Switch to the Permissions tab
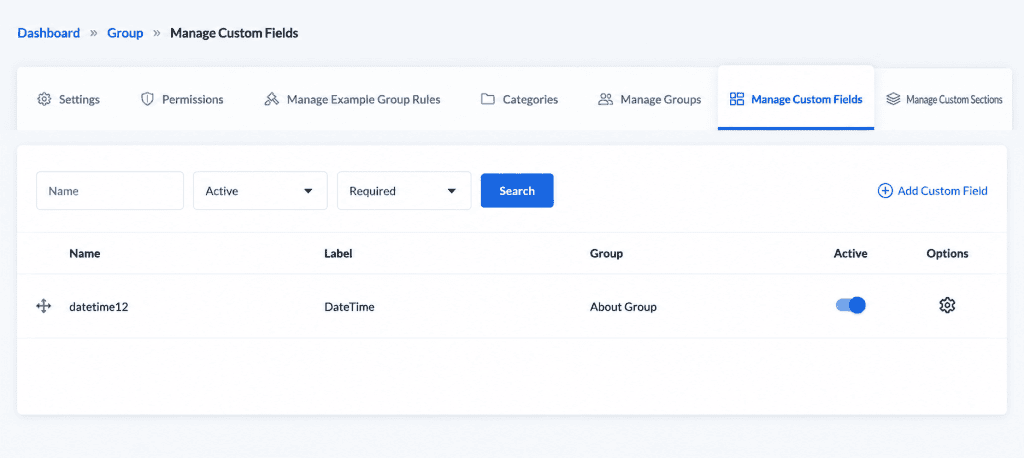This screenshot has height=458, width=1024. [182, 99]
